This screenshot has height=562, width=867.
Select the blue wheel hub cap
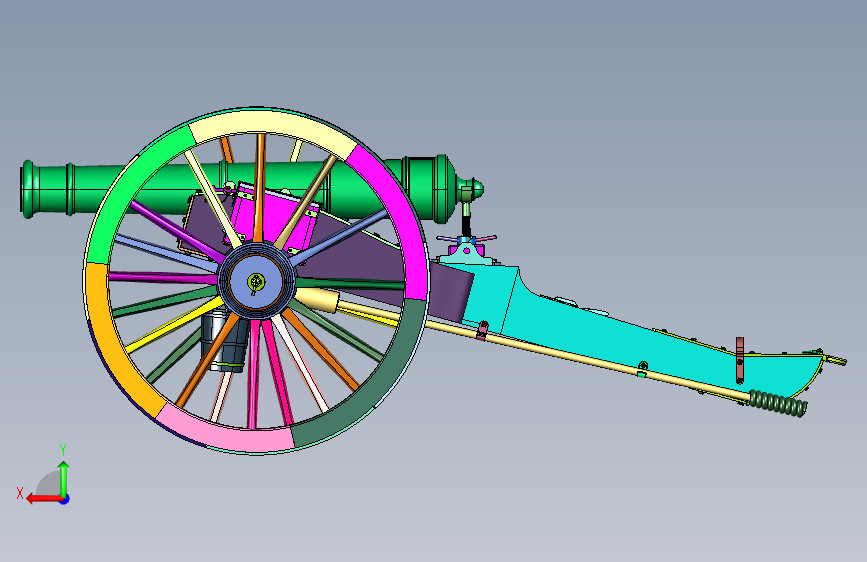[243, 282]
